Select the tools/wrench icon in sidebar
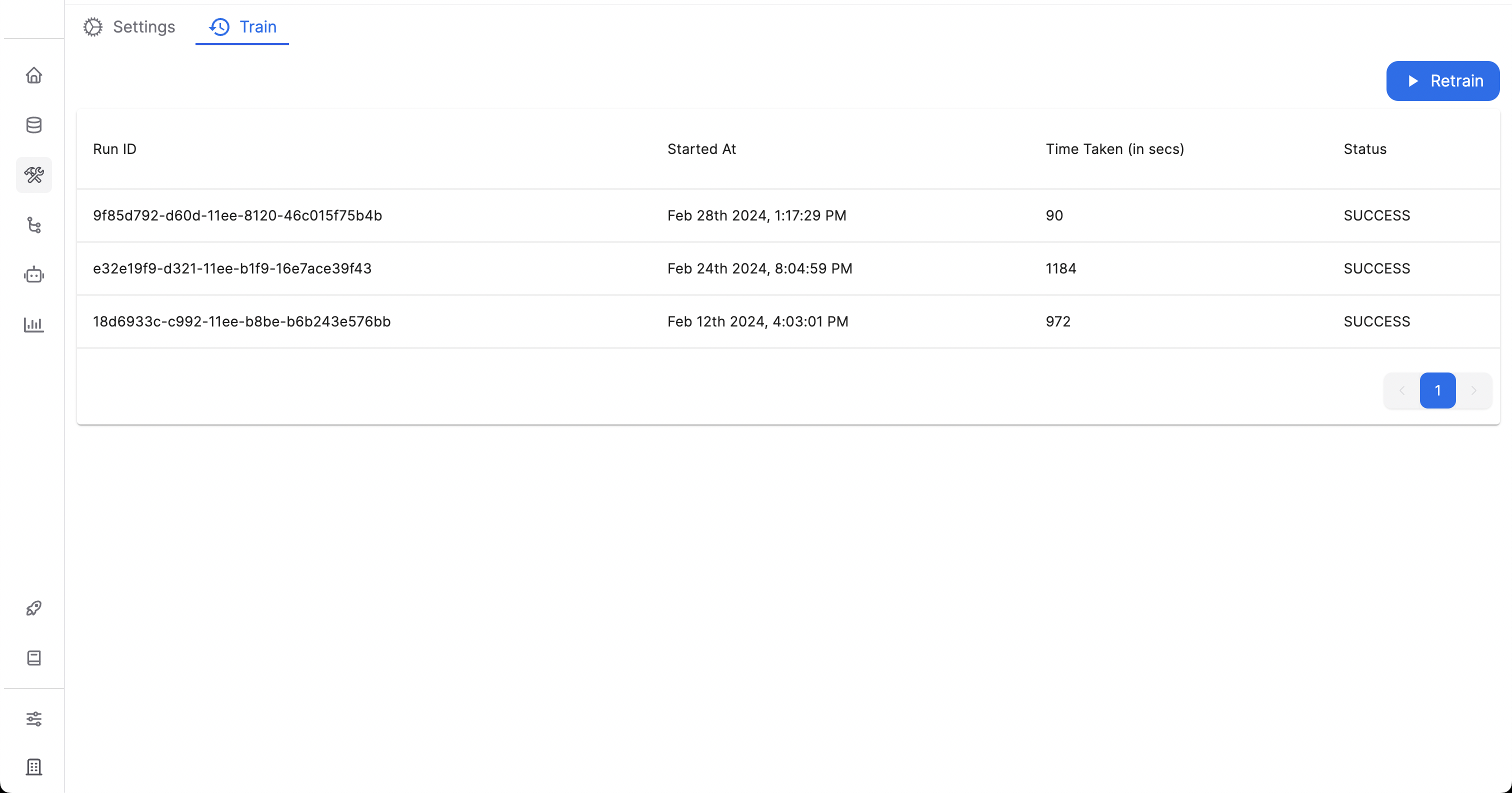The image size is (1512, 793). click(33, 175)
